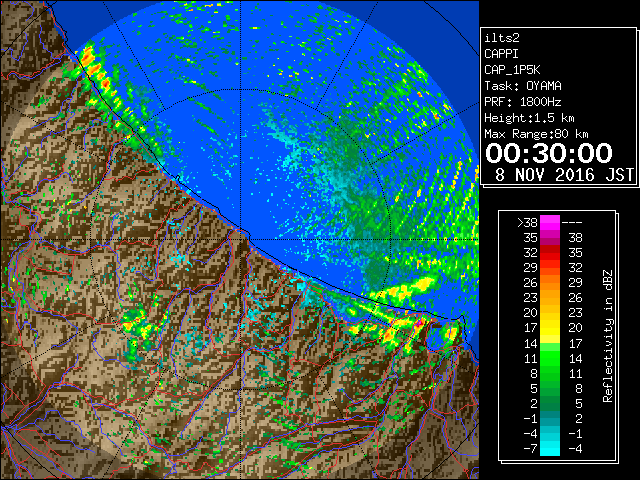640x480 pixels.
Task: Click the red 32 dBZ legend color
Action: point(550,253)
